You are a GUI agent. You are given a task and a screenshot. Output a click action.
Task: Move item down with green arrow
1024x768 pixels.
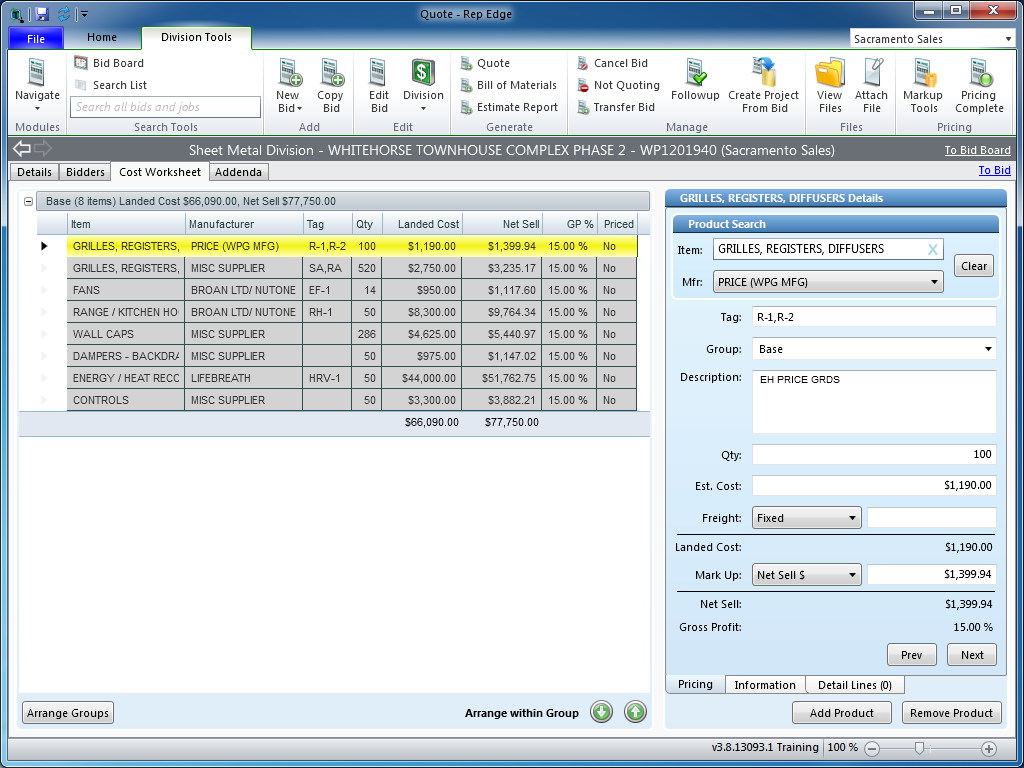tap(601, 713)
